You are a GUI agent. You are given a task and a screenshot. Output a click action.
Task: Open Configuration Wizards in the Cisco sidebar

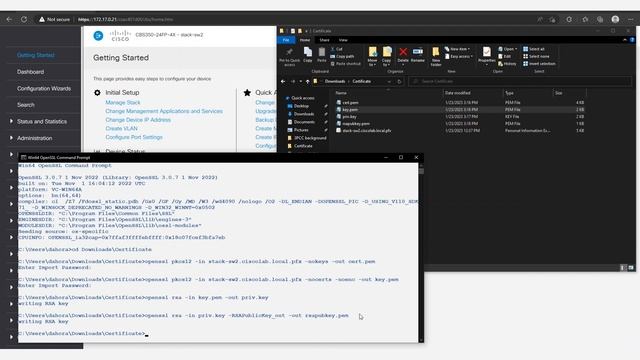(x=44, y=88)
